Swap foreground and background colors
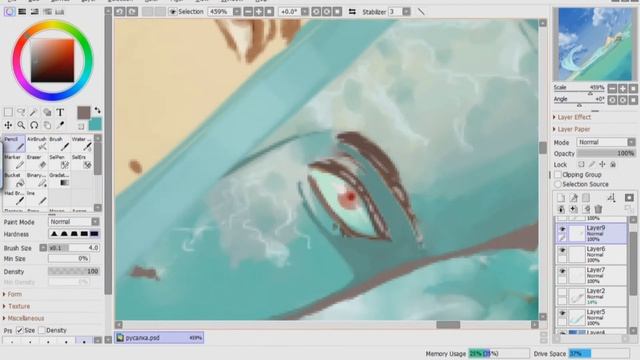The height and width of the screenshot is (360, 640). click(98, 110)
